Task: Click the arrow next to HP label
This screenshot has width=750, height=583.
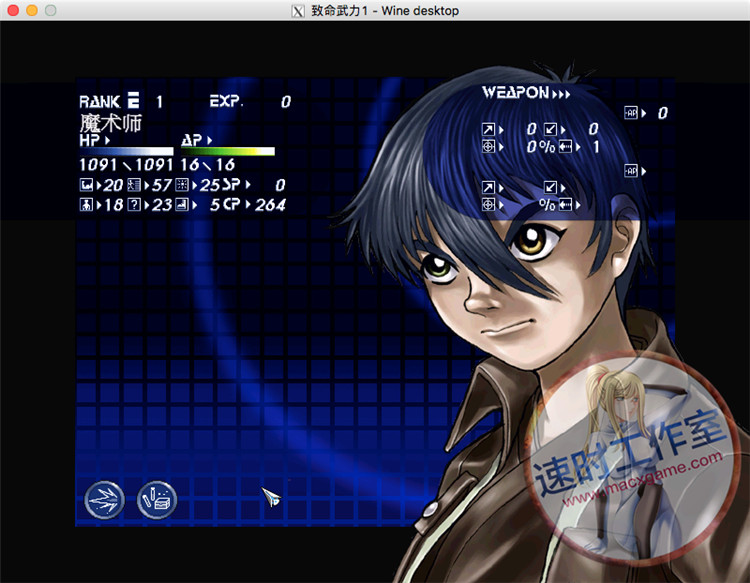Action: [107, 141]
